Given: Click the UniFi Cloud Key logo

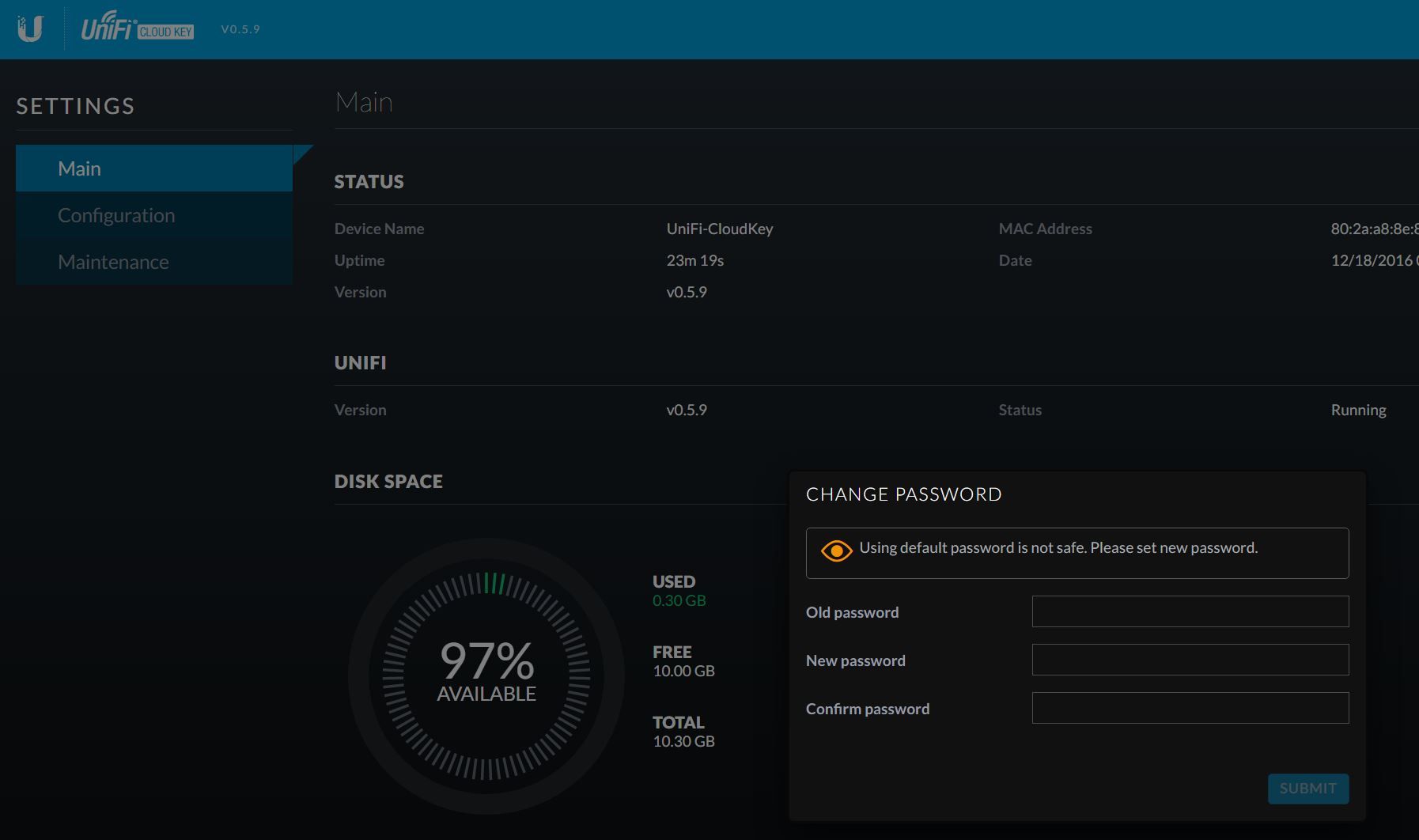Looking at the screenshot, I should pos(137,28).
